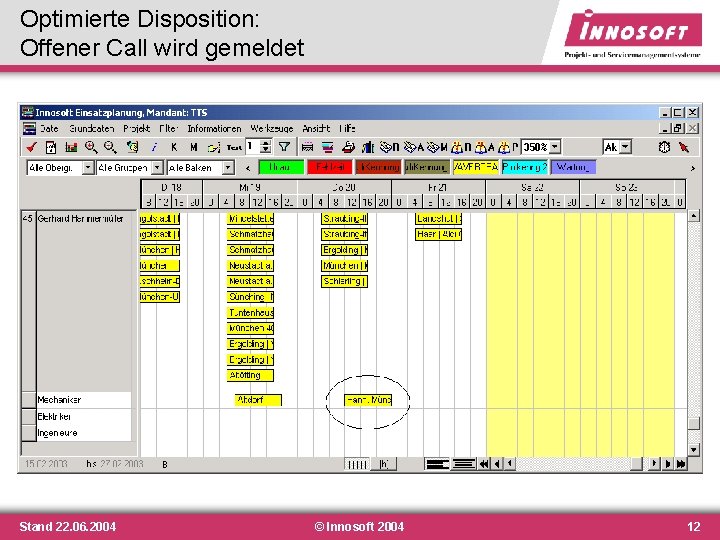Image resolution: width=720 pixels, height=540 pixels.
Task: Expand the Alle Obergr. combo box
Action: pyautogui.click(x=88, y=168)
